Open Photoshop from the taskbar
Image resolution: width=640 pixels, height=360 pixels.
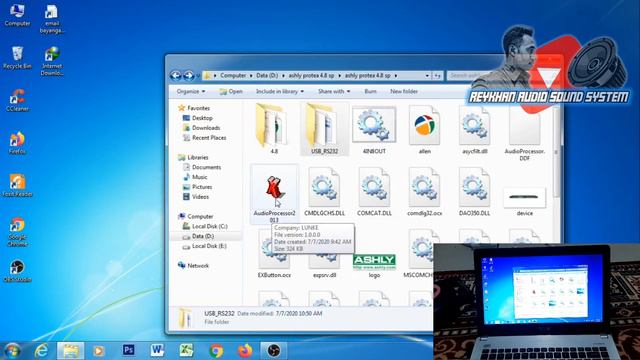129,351
